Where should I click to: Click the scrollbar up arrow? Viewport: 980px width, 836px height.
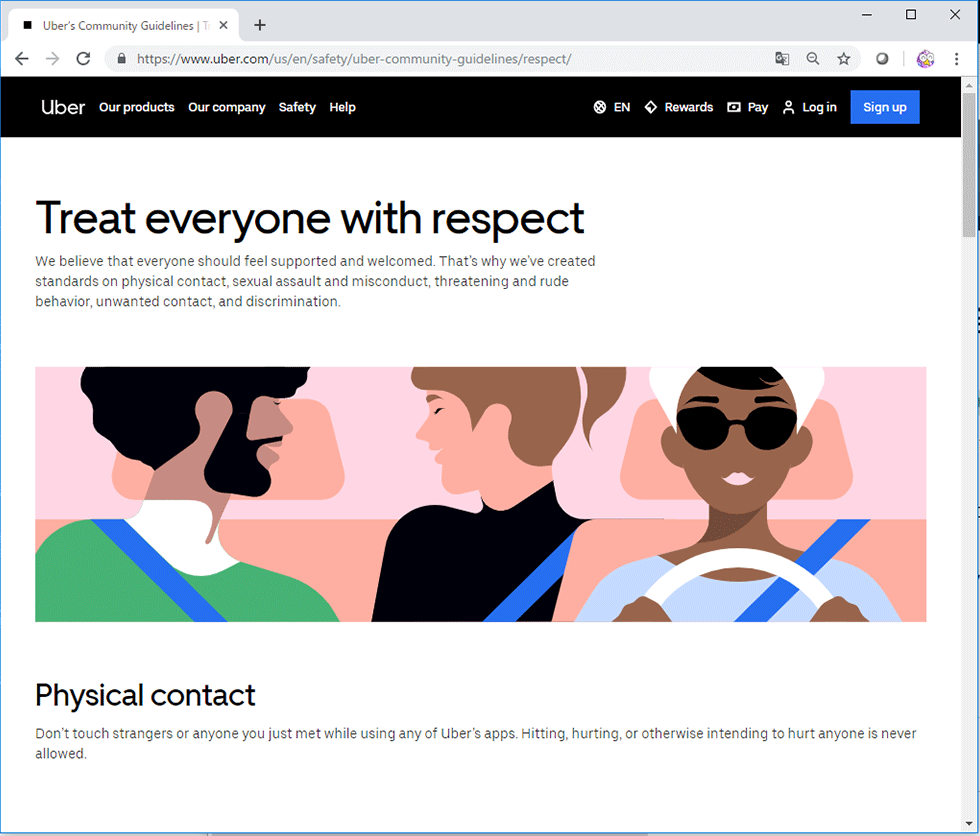coord(969,85)
